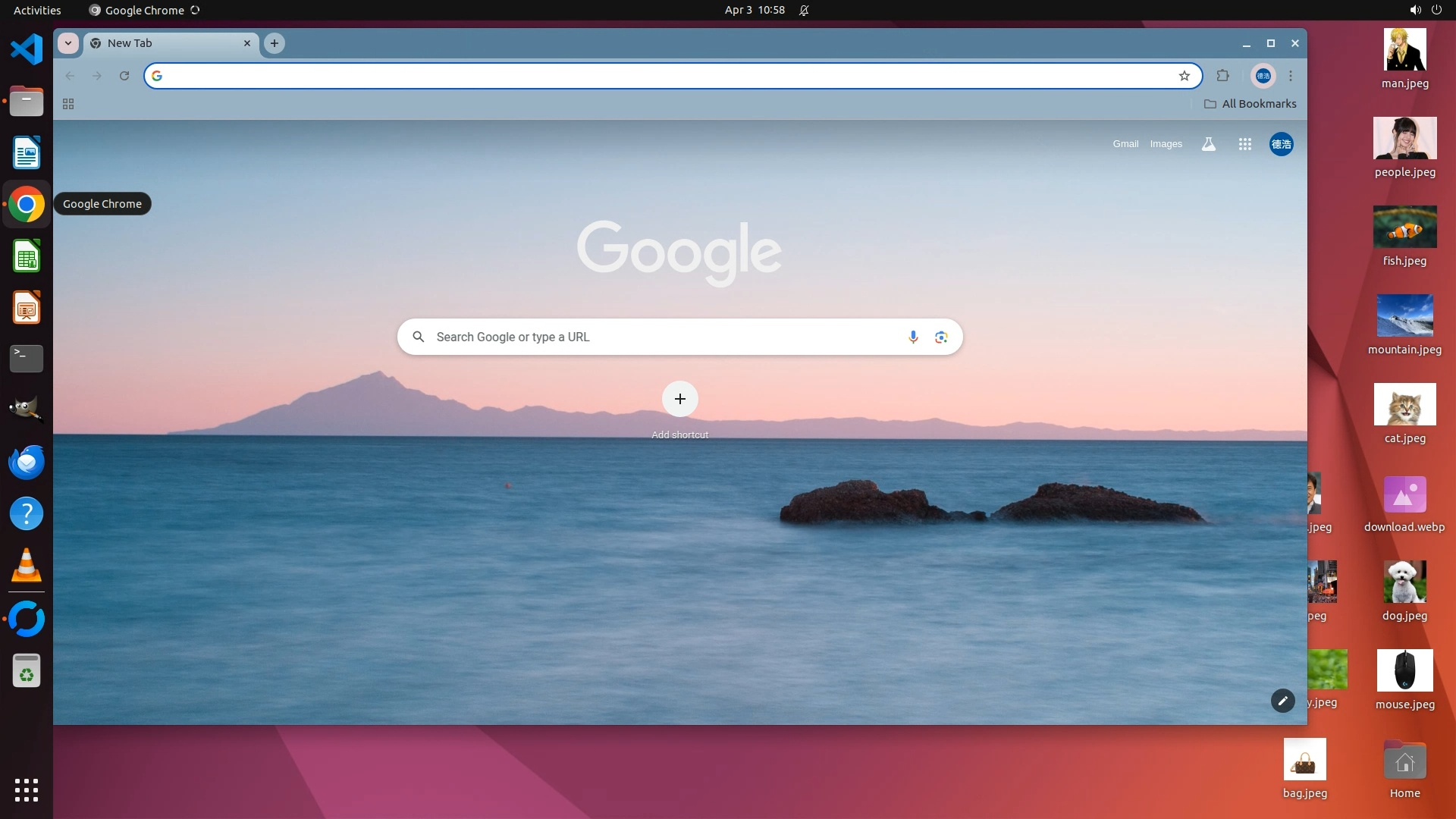The image size is (1456, 819).
Task: Click the voice search microphone icon
Action: [x=913, y=337]
